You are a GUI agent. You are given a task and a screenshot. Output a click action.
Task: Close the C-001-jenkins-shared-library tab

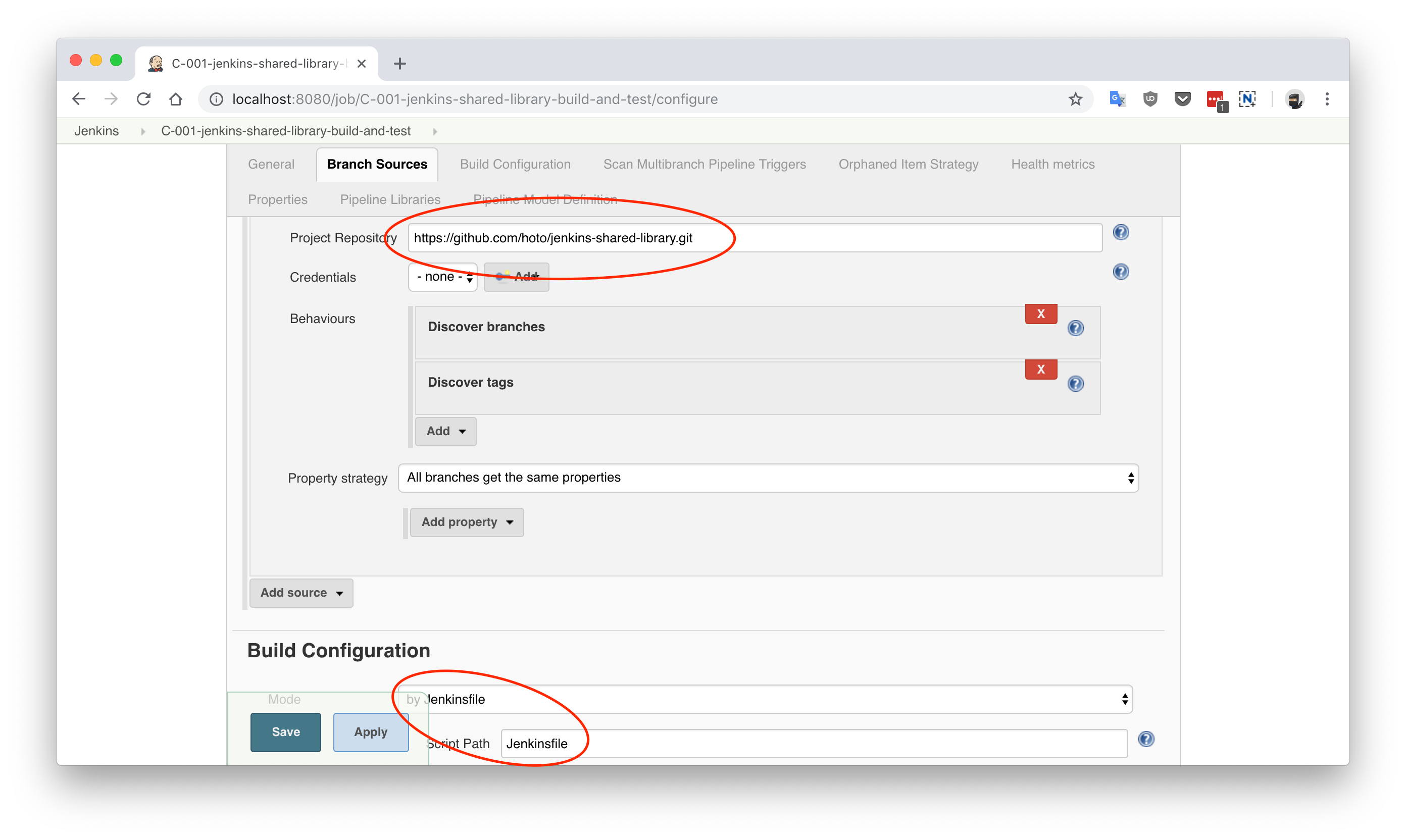click(361, 64)
